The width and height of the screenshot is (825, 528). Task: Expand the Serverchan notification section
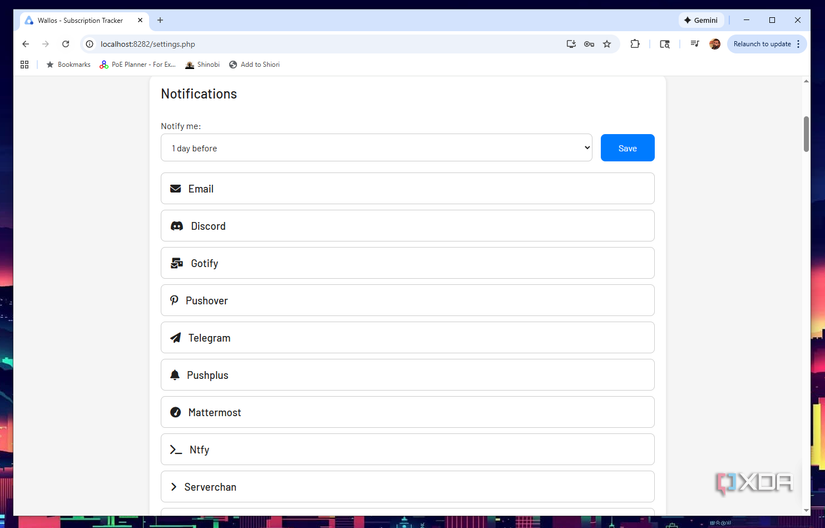407,487
